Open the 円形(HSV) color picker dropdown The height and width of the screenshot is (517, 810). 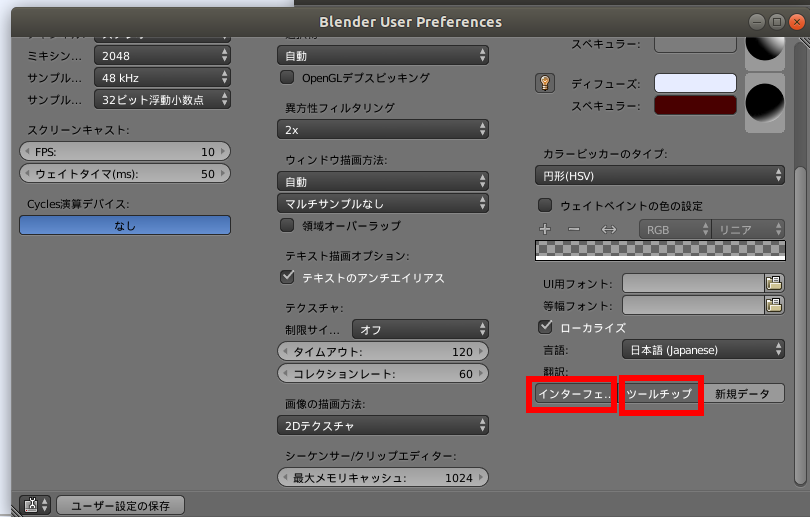pyautogui.click(x=660, y=176)
